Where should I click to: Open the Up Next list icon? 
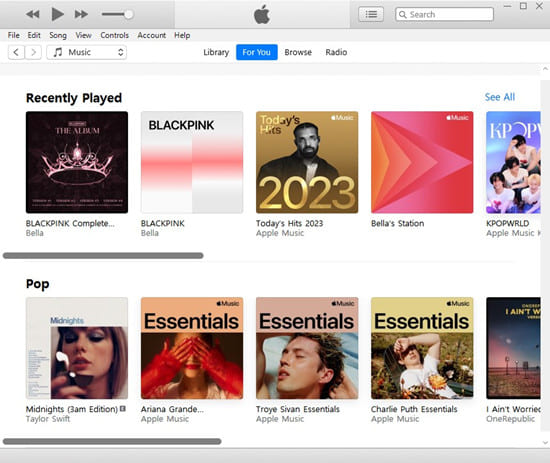click(371, 14)
